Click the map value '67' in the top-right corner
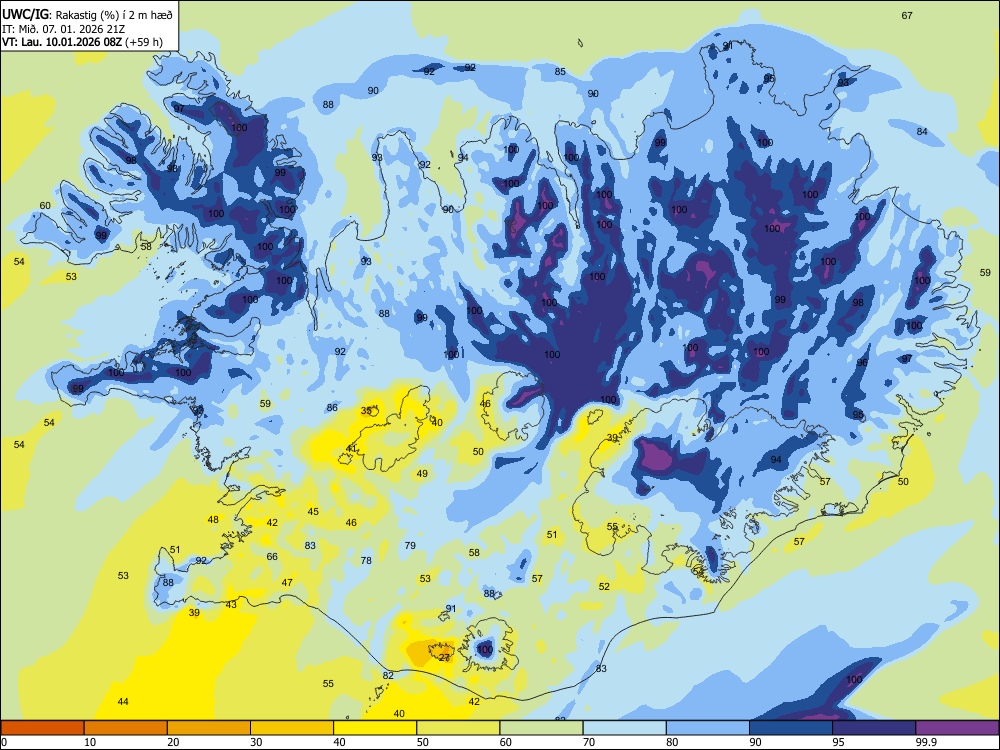 [x=907, y=15]
